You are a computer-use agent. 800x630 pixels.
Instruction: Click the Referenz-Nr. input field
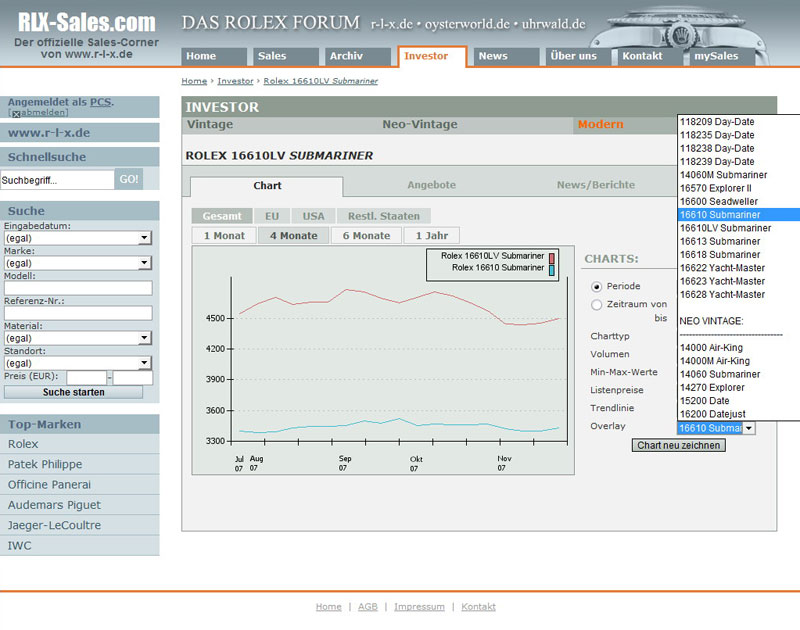[x=78, y=313]
